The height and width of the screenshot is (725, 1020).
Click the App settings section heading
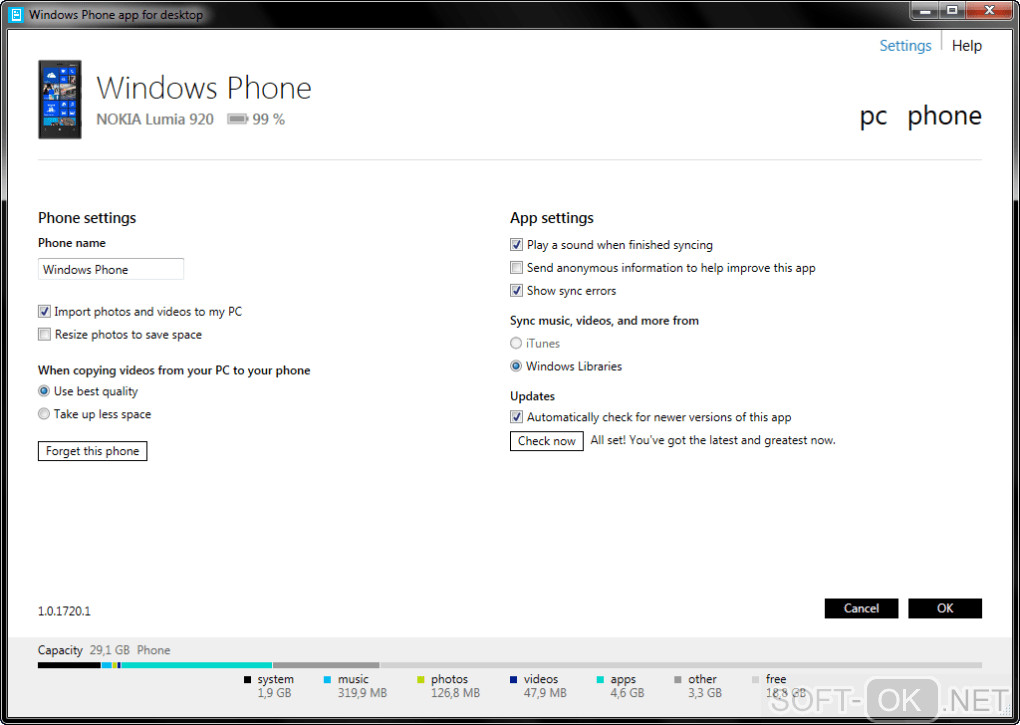(552, 218)
